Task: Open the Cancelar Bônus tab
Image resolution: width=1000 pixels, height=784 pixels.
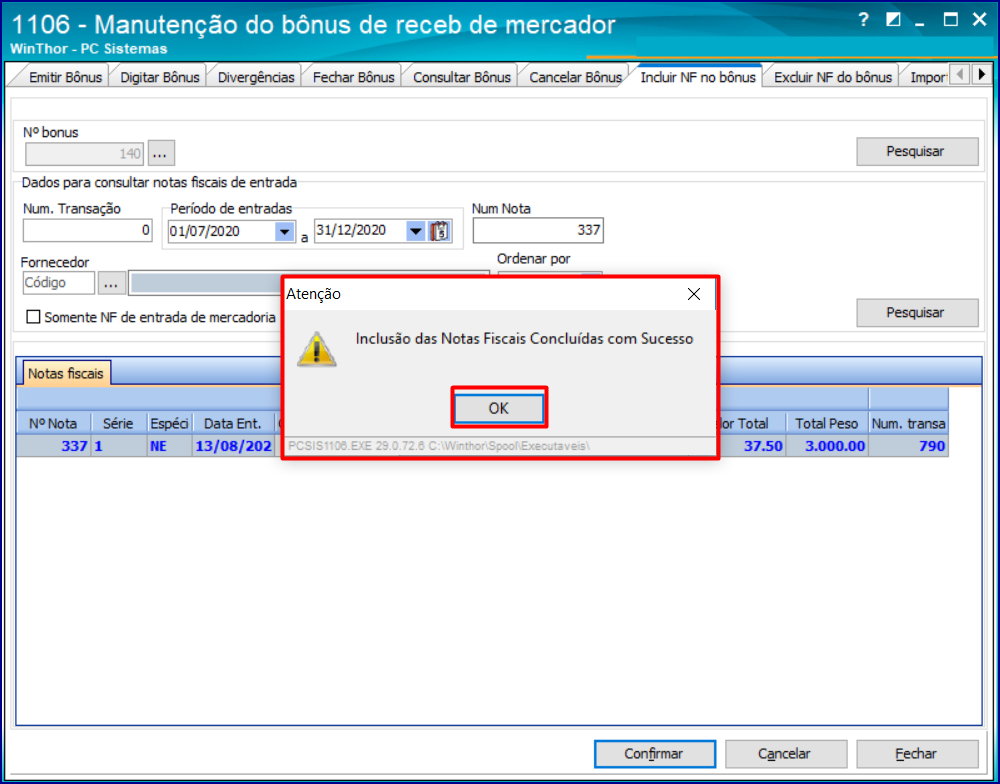Action: pos(575,77)
